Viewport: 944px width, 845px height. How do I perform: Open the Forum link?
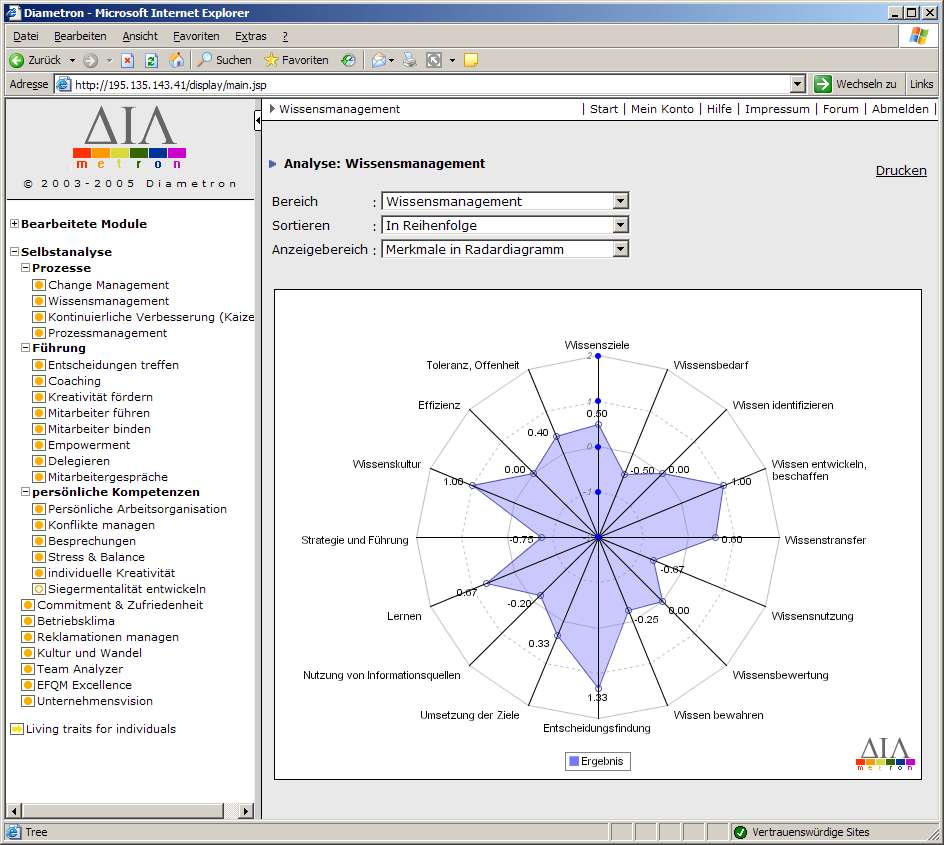pos(840,109)
